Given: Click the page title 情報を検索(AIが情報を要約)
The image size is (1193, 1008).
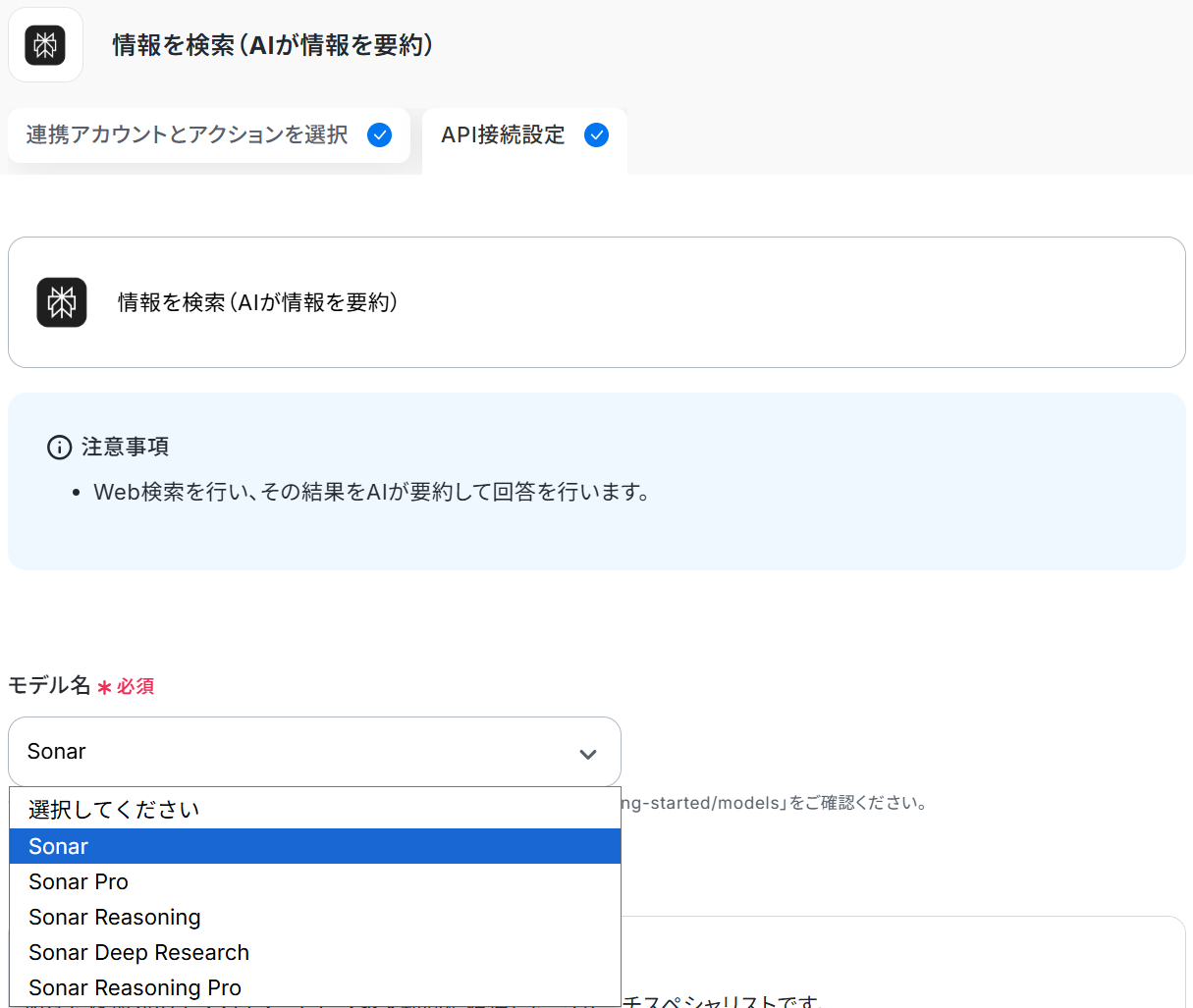Looking at the screenshot, I should (x=273, y=45).
